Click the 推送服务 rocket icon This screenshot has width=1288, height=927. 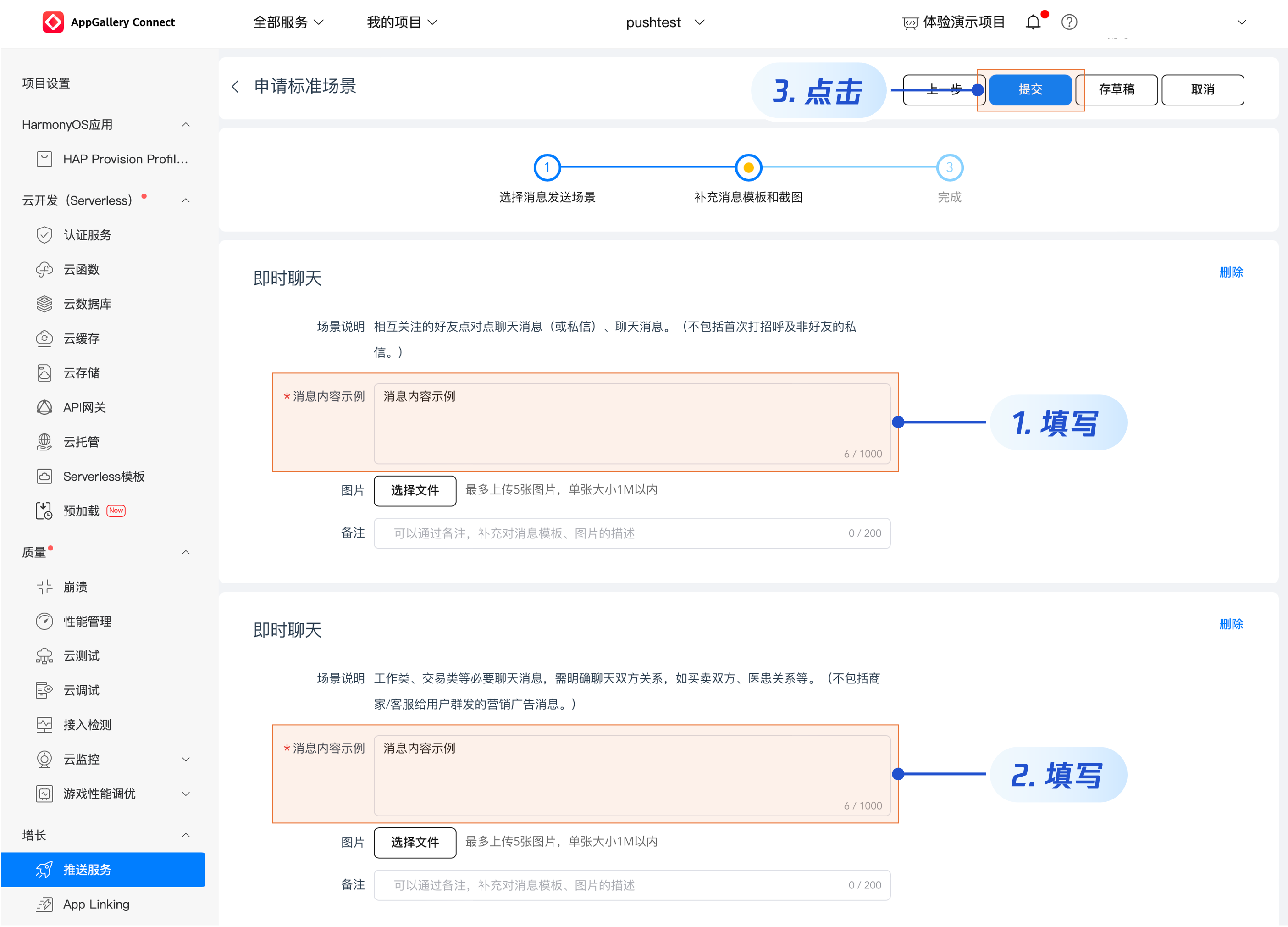(44, 870)
